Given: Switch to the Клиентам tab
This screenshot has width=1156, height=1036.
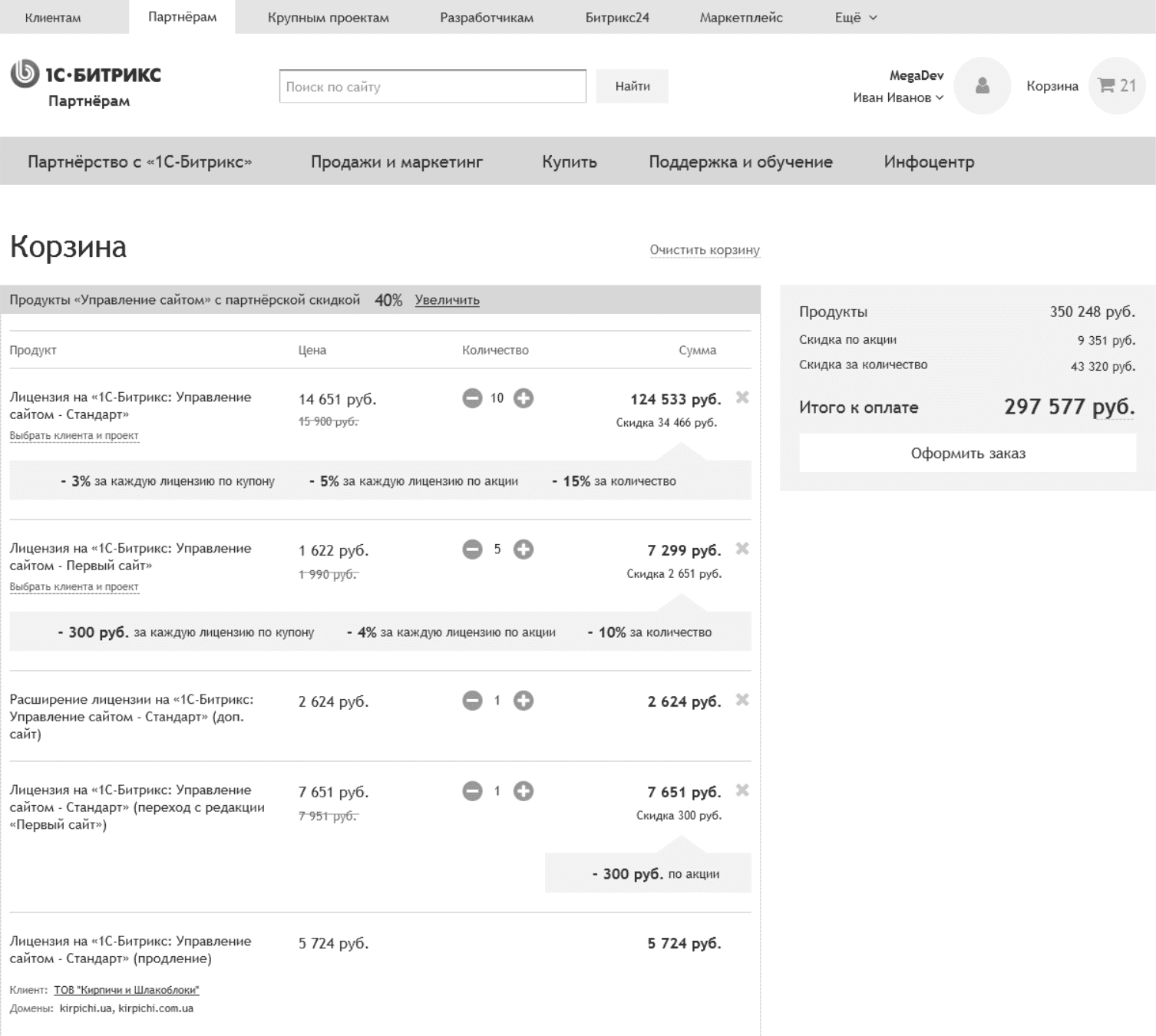Looking at the screenshot, I should (x=53, y=18).
